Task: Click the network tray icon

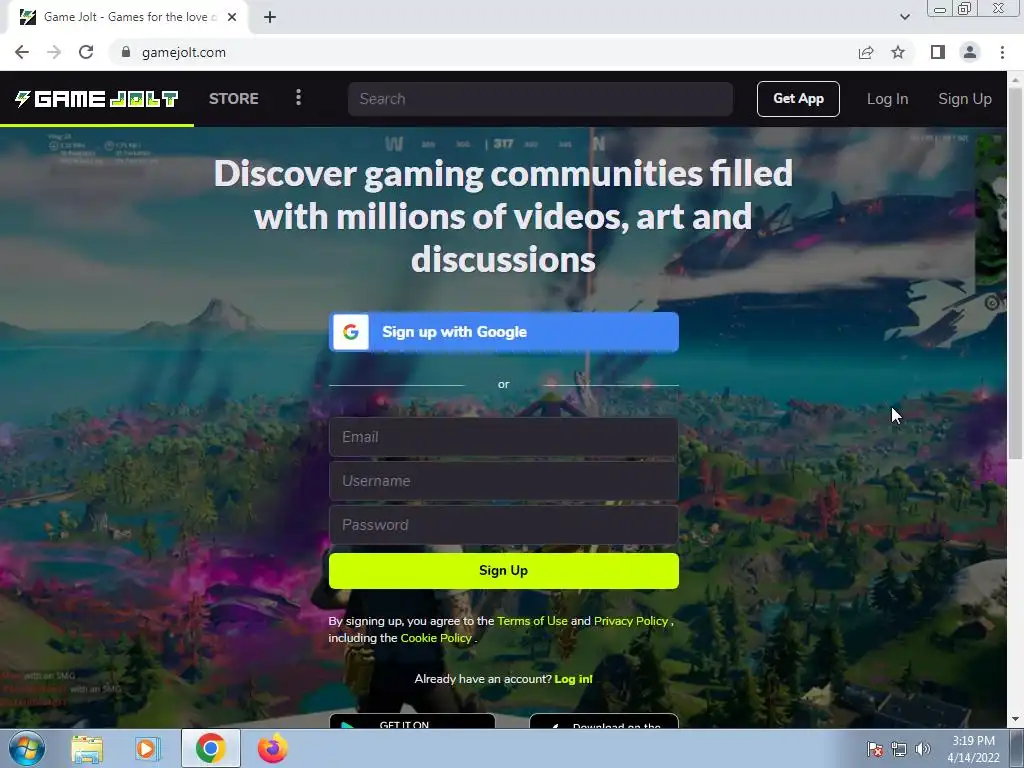Action: 899,749
